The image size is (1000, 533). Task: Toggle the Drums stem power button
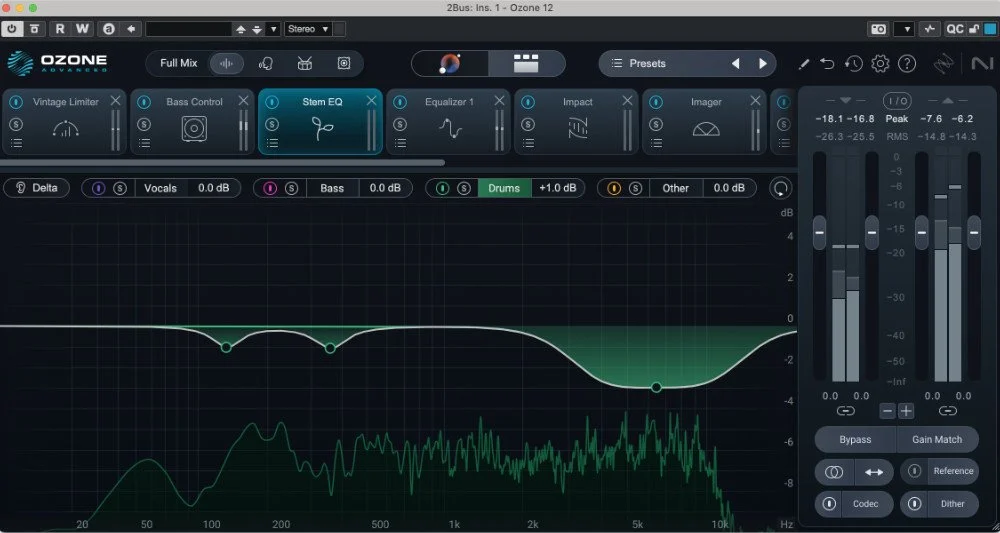point(443,188)
